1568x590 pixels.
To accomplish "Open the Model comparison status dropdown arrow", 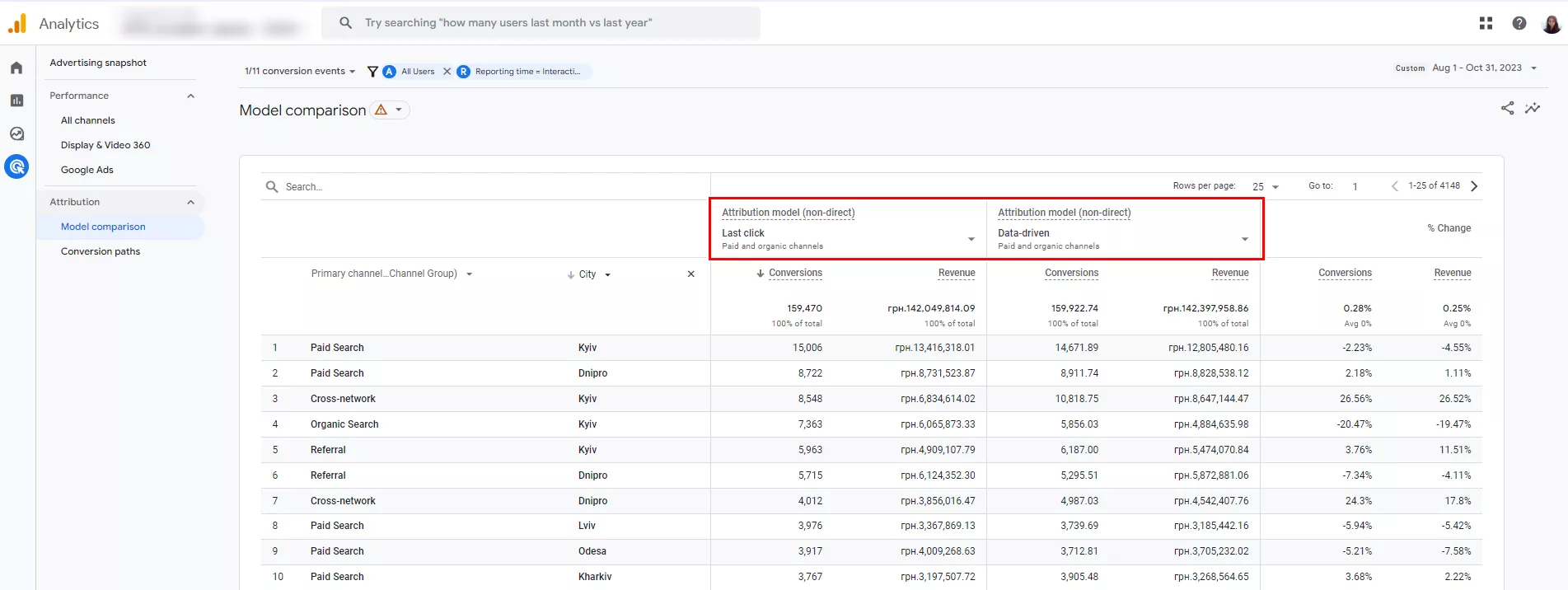I will click(x=399, y=110).
